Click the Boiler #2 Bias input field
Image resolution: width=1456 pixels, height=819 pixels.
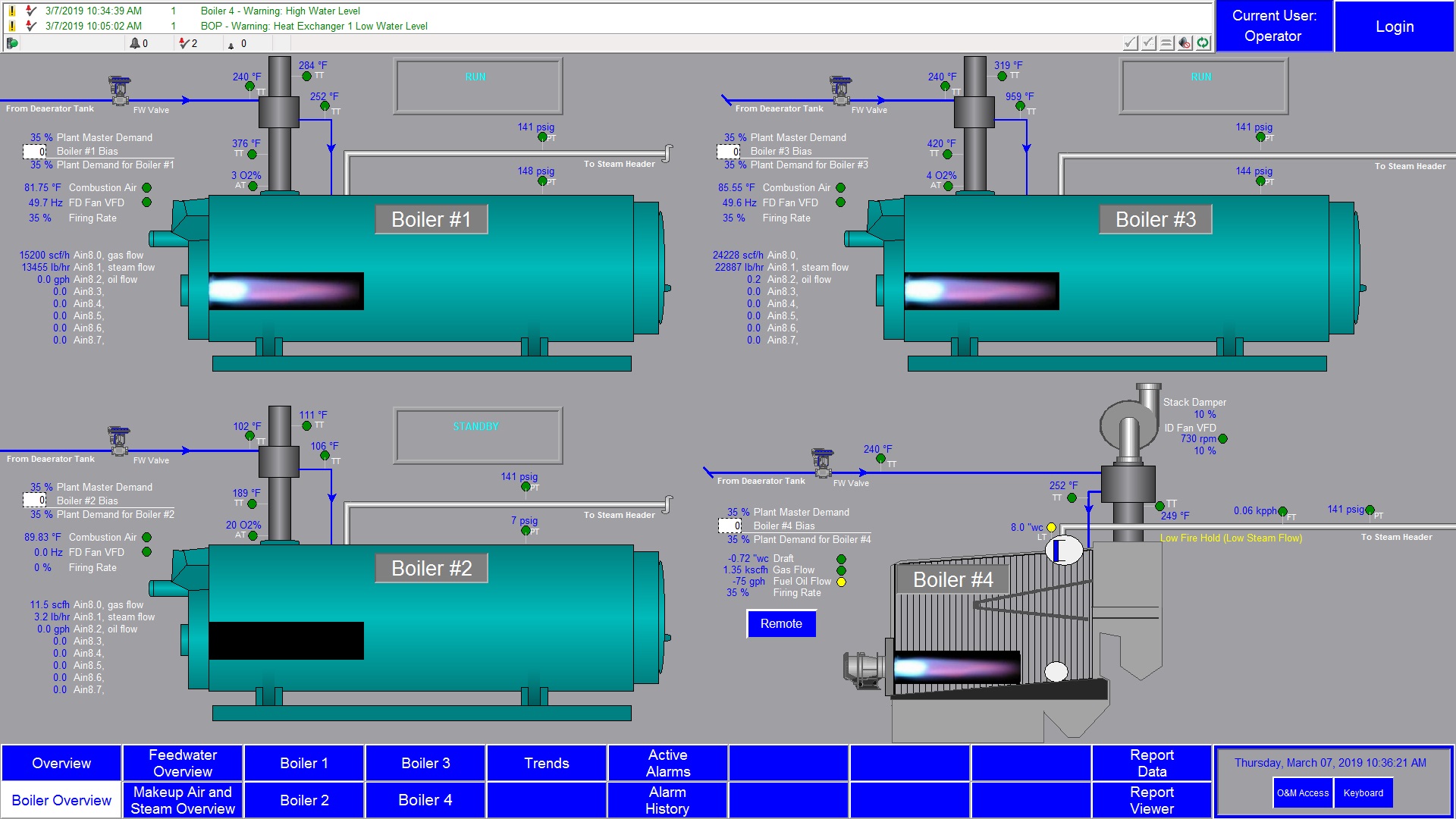(x=35, y=500)
